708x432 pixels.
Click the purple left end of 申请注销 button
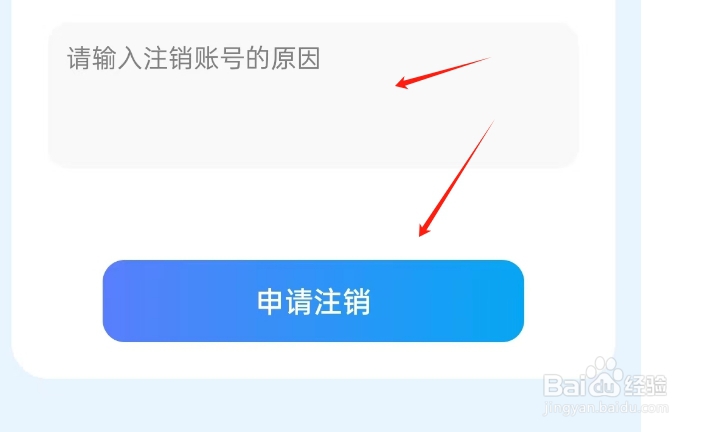click(117, 301)
